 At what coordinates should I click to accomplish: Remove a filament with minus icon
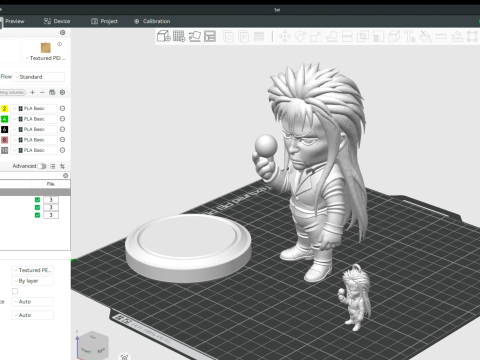pyautogui.click(x=42, y=92)
